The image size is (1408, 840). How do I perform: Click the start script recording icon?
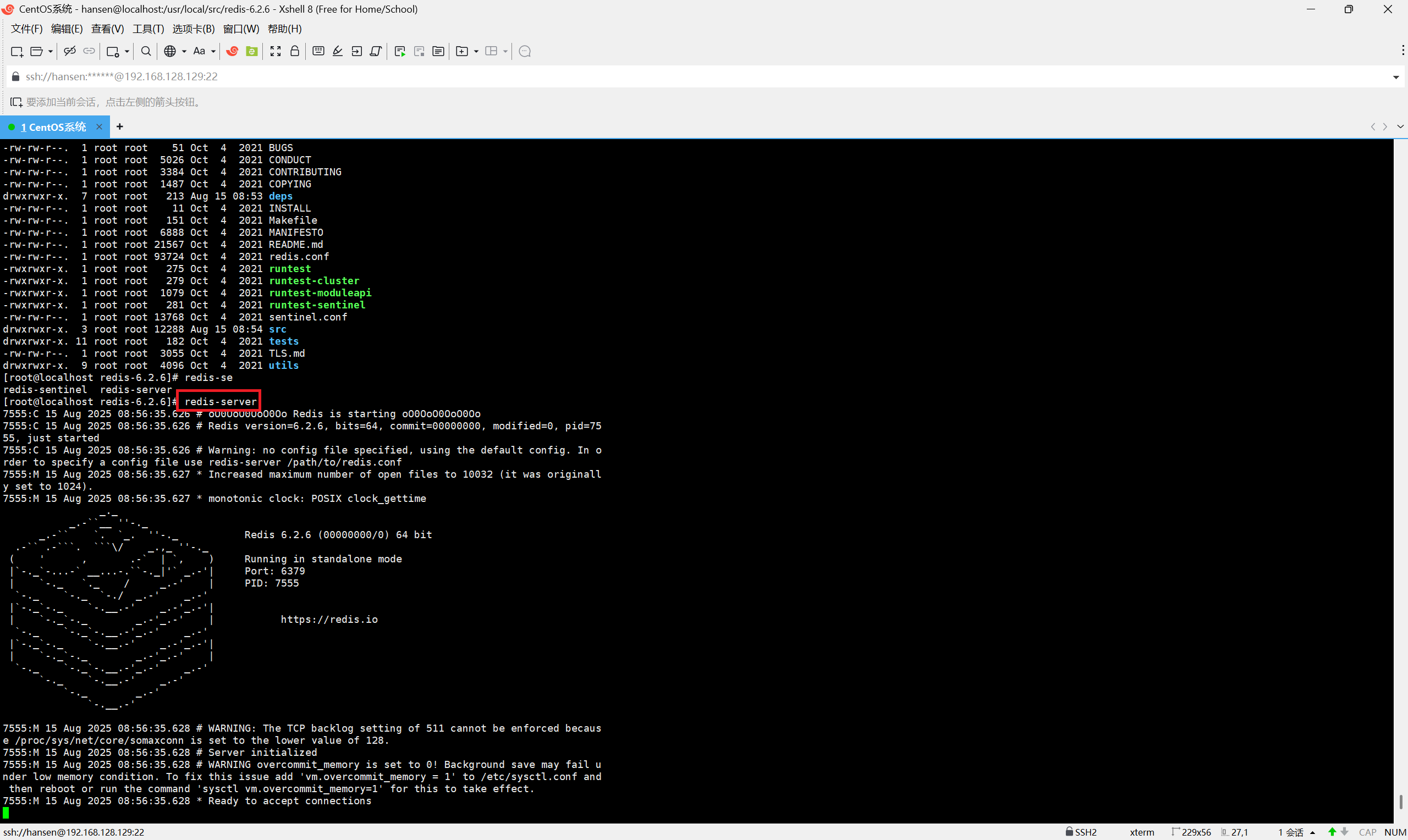pyautogui.click(x=400, y=52)
